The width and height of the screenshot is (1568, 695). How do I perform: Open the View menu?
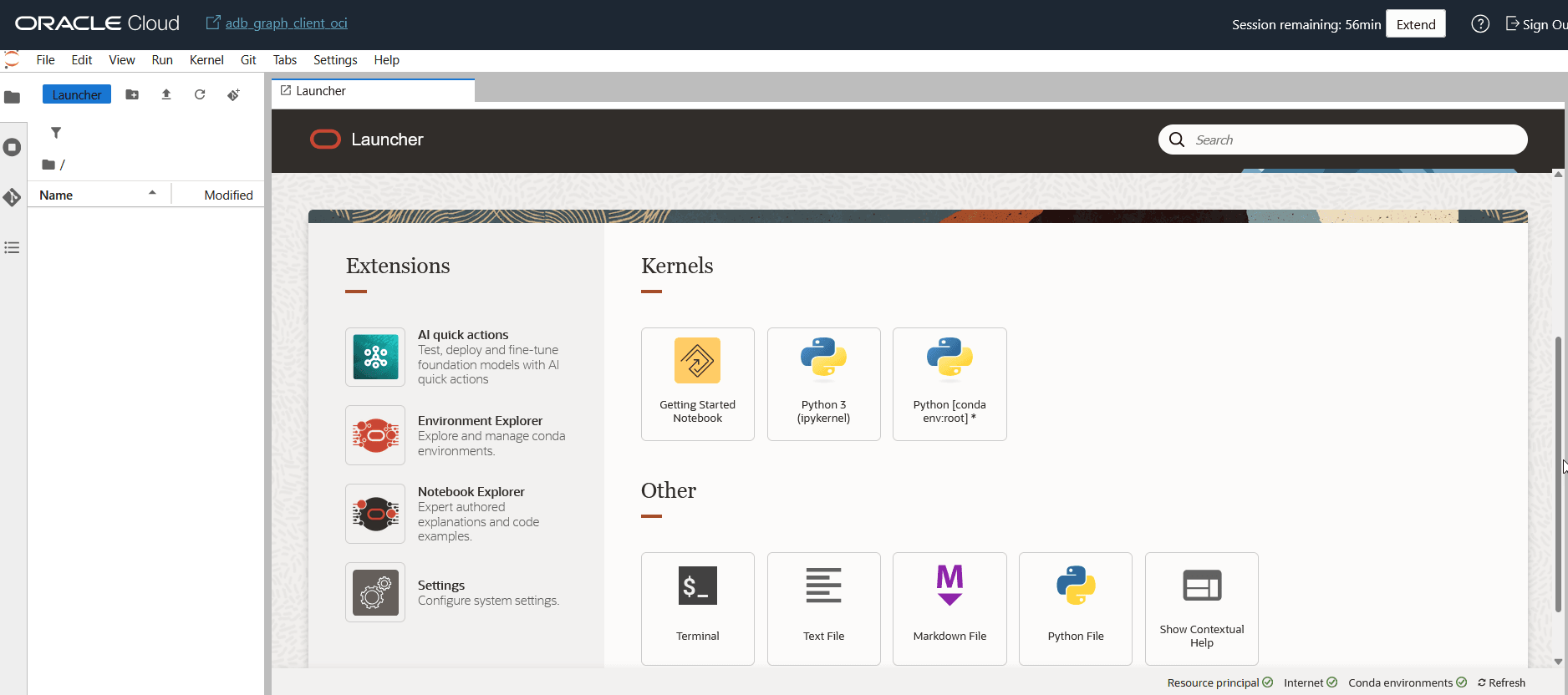122,60
